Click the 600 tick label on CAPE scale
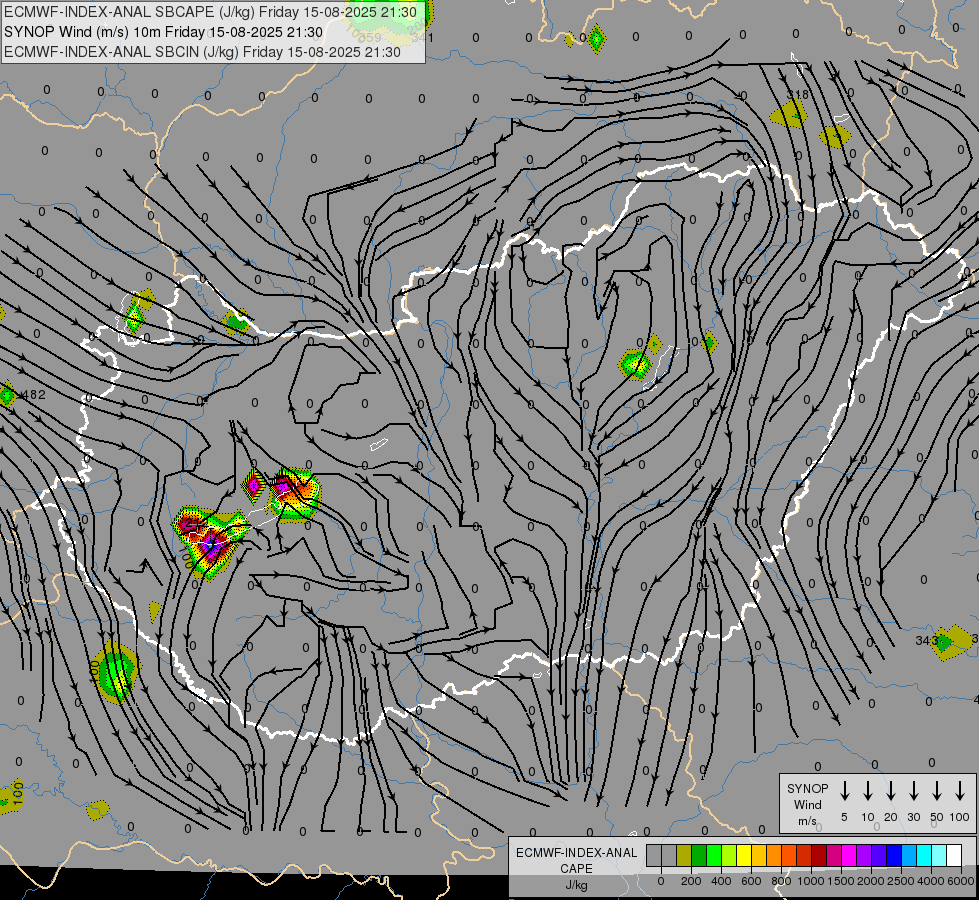979x900 pixels. coord(751,881)
